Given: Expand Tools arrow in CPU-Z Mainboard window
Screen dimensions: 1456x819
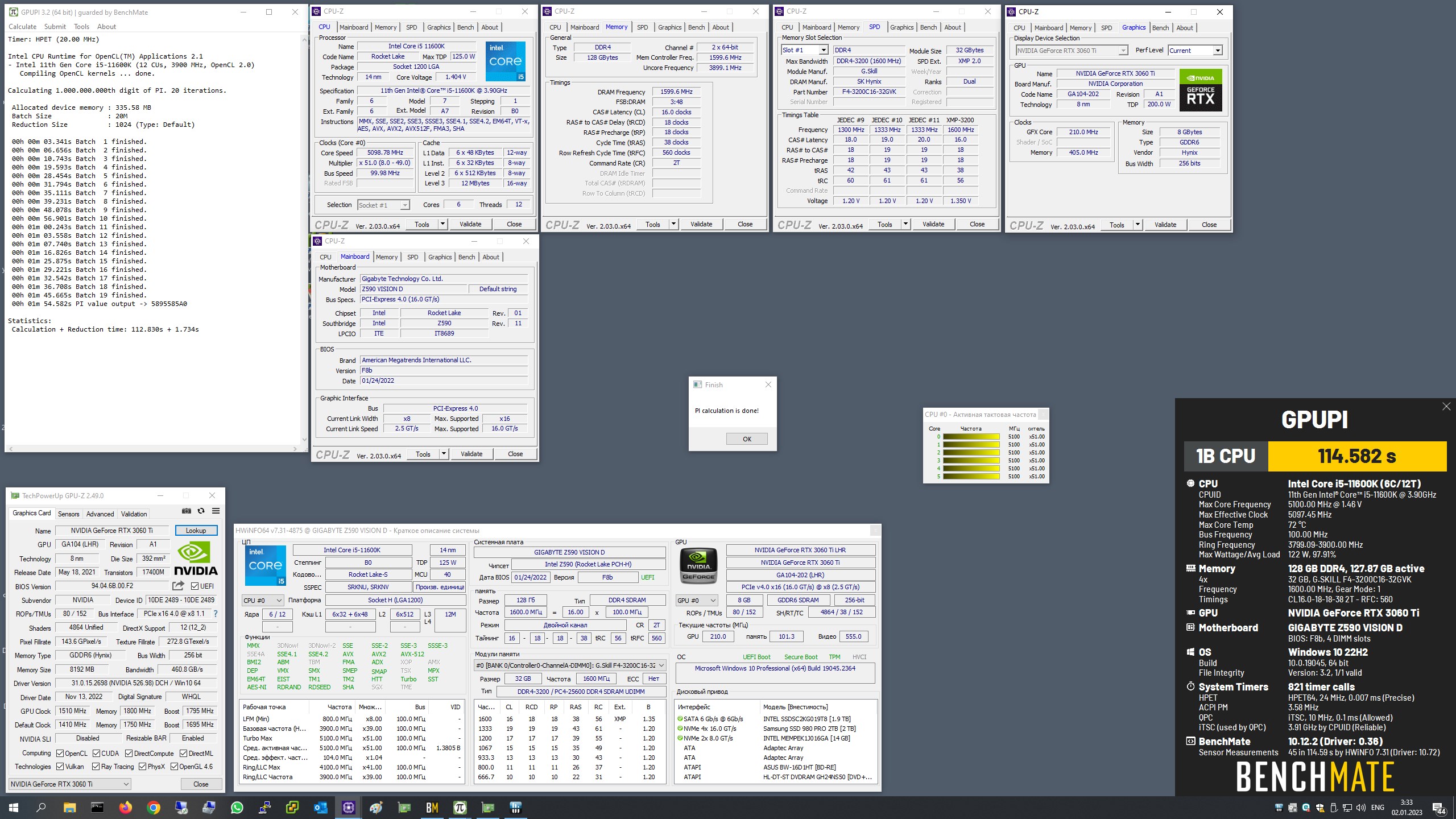Looking at the screenshot, I should (x=444, y=454).
